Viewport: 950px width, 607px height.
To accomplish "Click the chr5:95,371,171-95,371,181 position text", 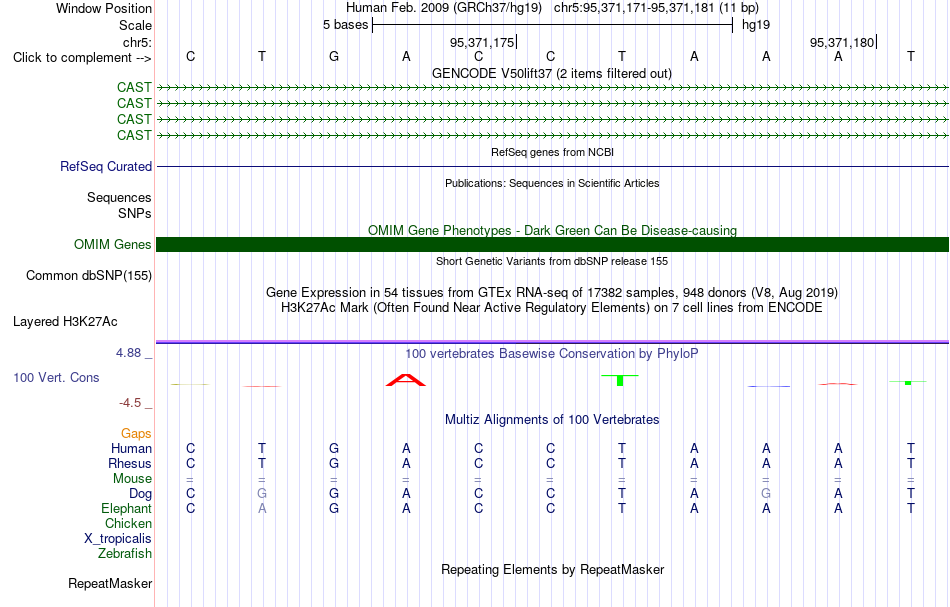I will (x=634, y=8).
